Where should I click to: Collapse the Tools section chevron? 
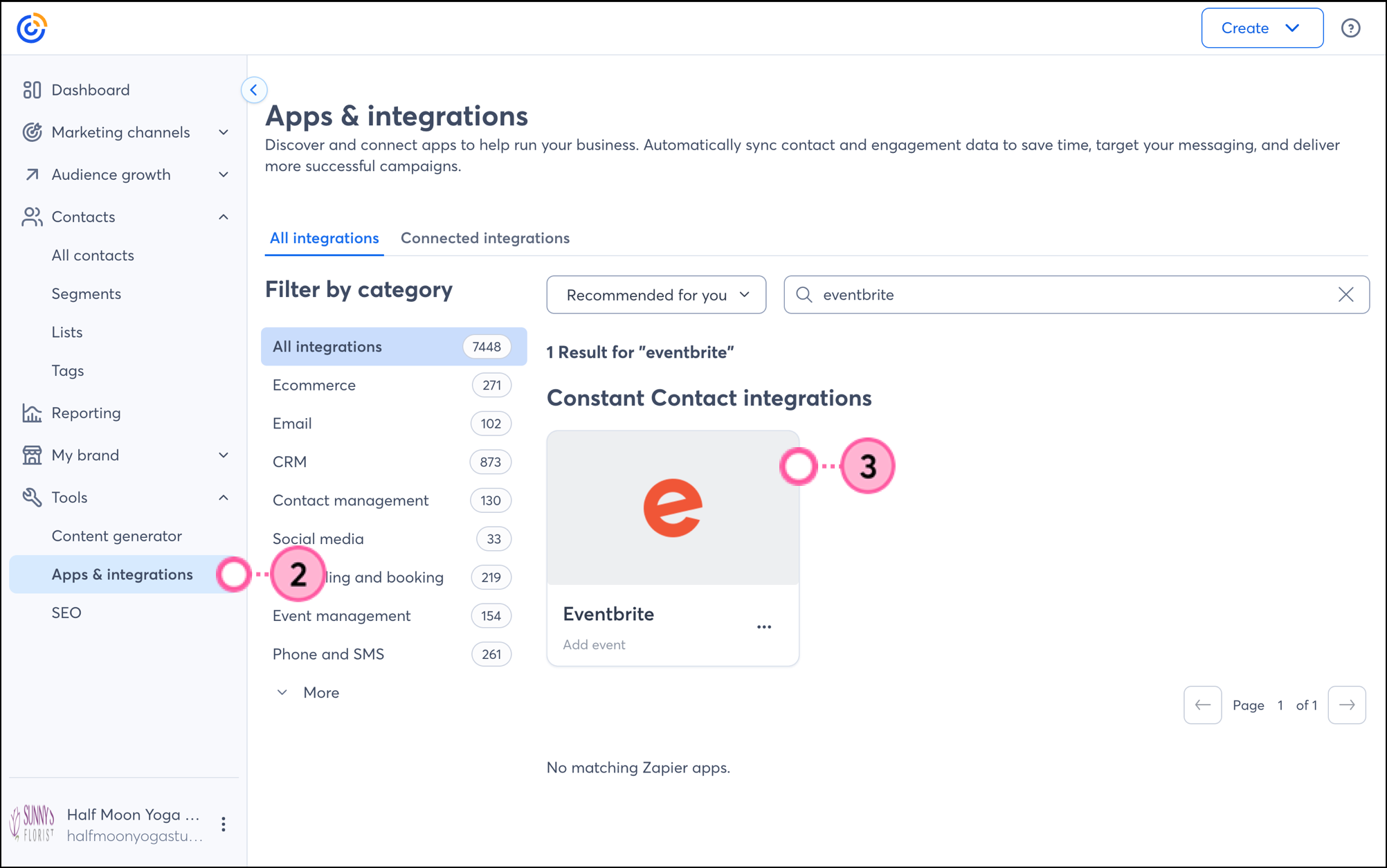tap(224, 497)
